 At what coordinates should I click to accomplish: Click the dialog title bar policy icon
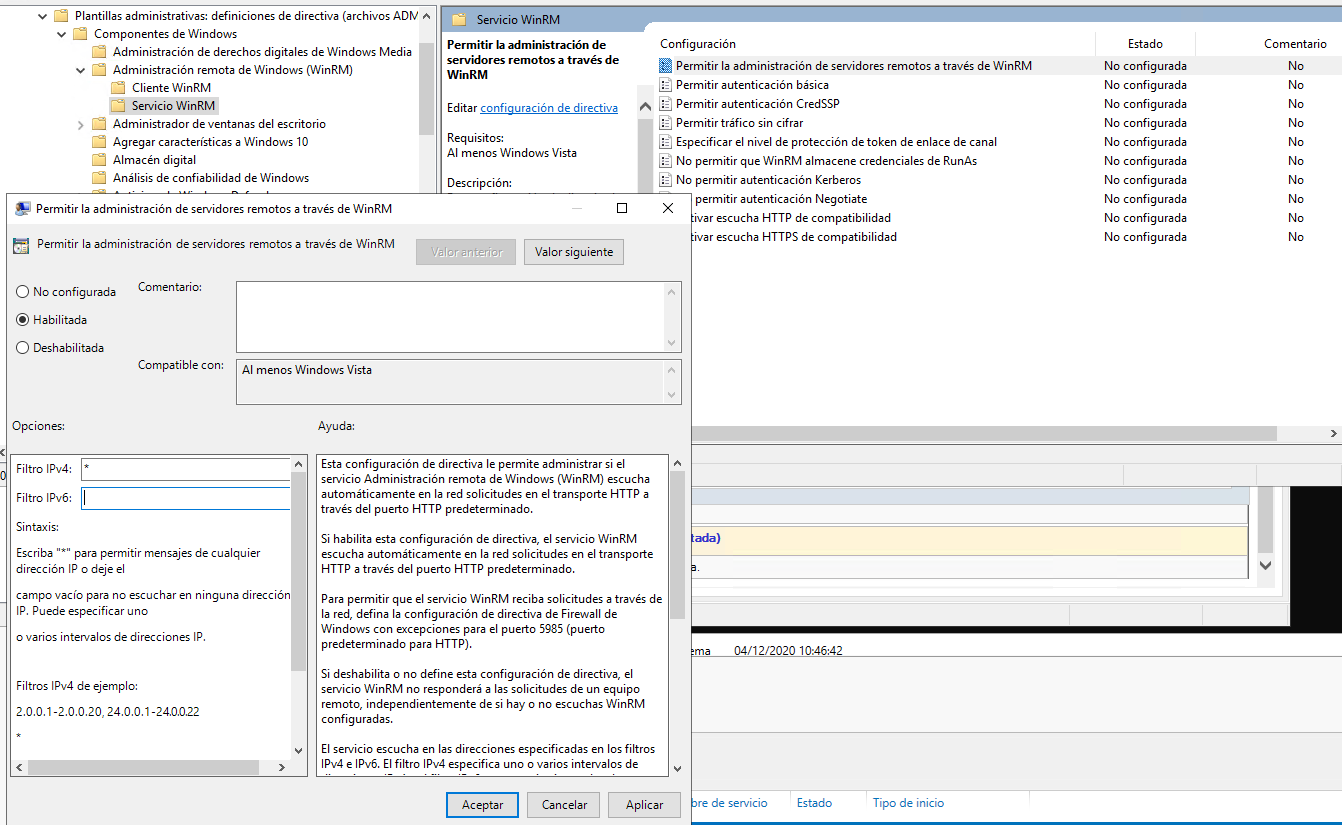pyautogui.click(x=22, y=209)
